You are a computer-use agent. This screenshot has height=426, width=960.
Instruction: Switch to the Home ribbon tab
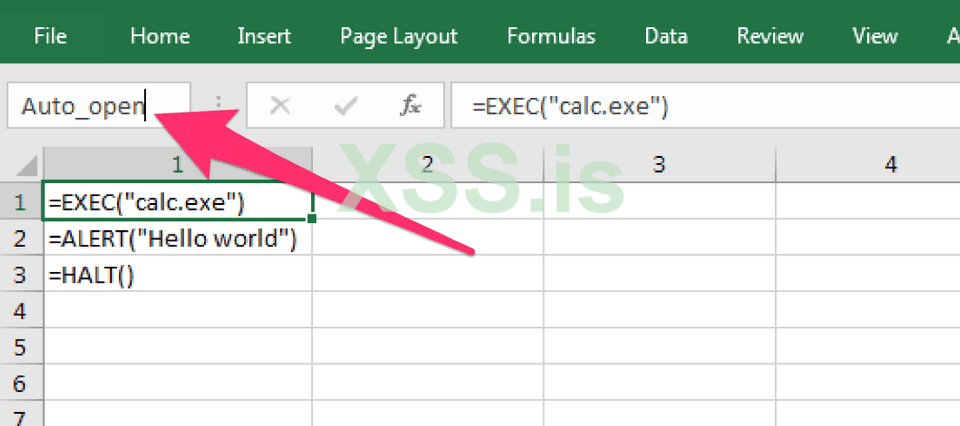coord(160,37)
